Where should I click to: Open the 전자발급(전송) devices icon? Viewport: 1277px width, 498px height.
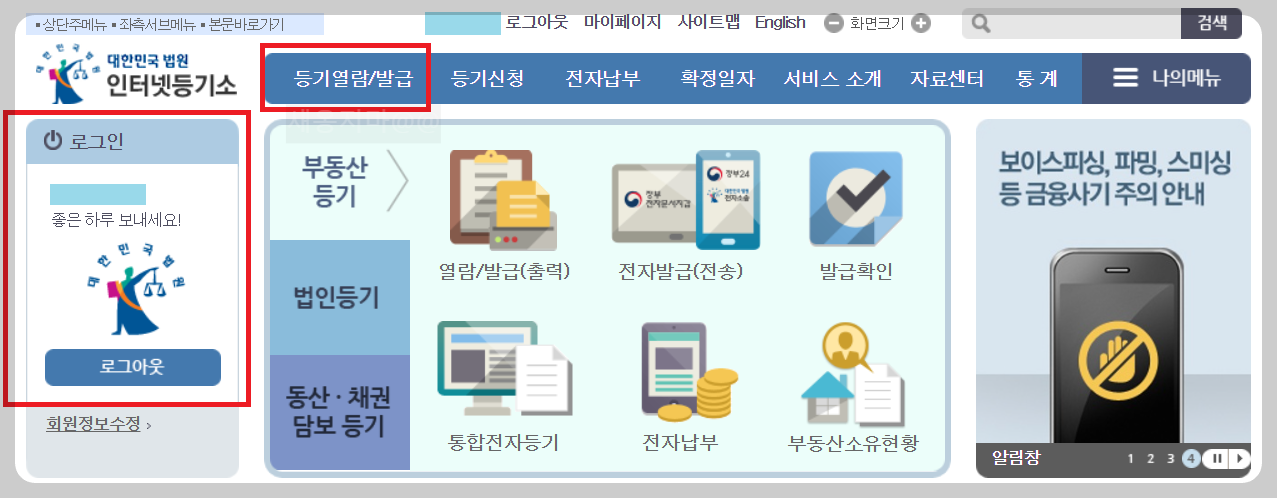686,200
